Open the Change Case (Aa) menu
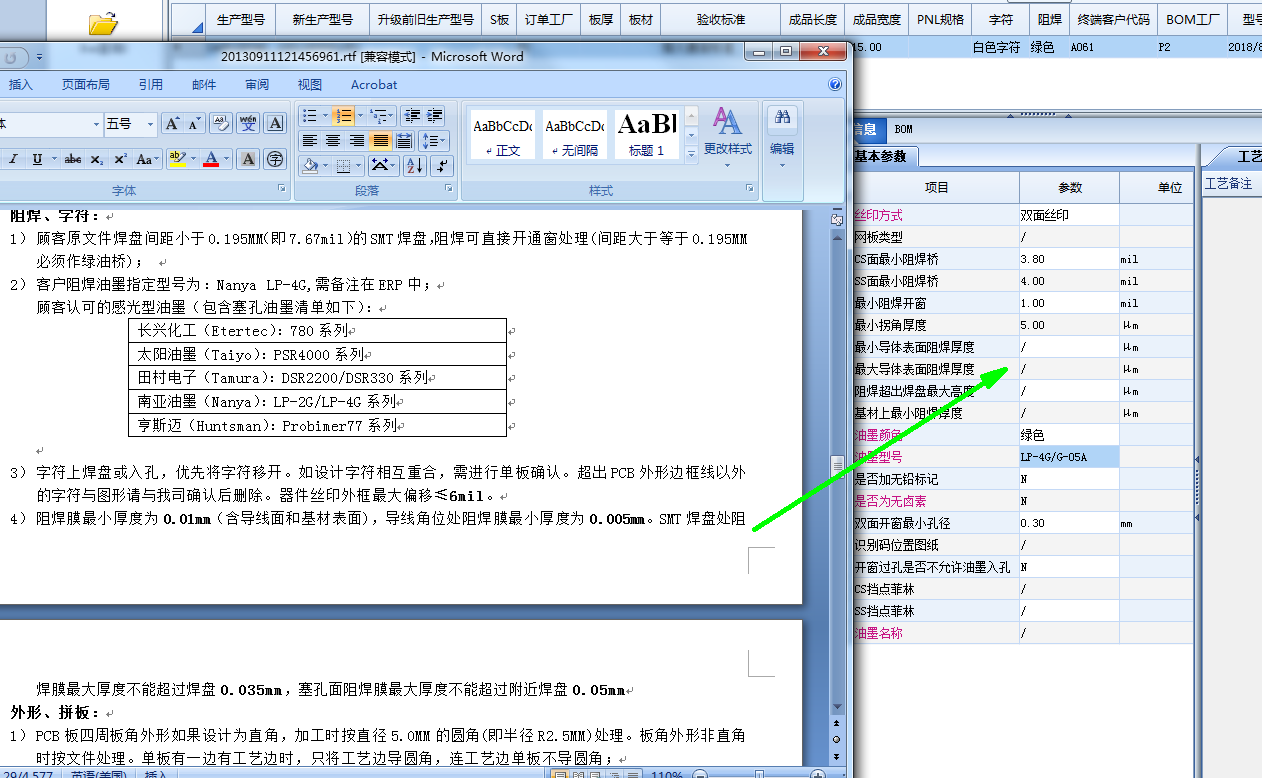Image resolution: width=1262 pixels, height=778 pixels. click(x=147, y=159)
